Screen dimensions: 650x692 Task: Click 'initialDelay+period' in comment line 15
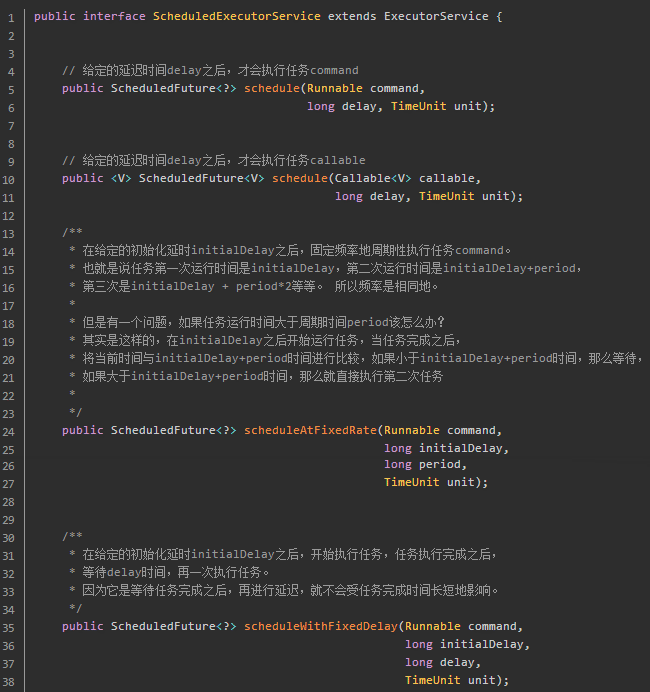[x=509, y=268]
